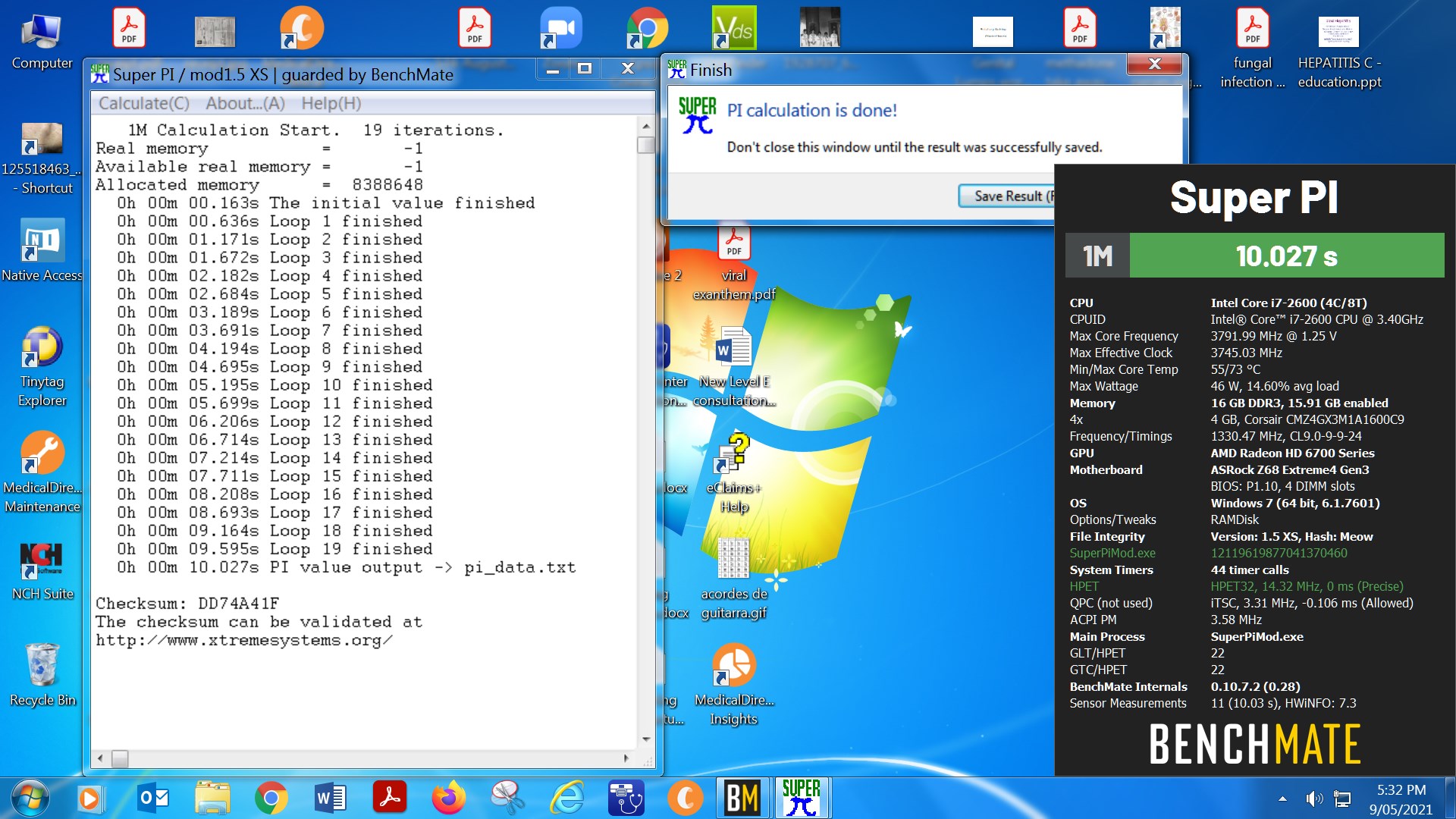This screenshot has height=819, width=1456.
Task: Open Outlook from the taskbar
Action: click(154, 798)
